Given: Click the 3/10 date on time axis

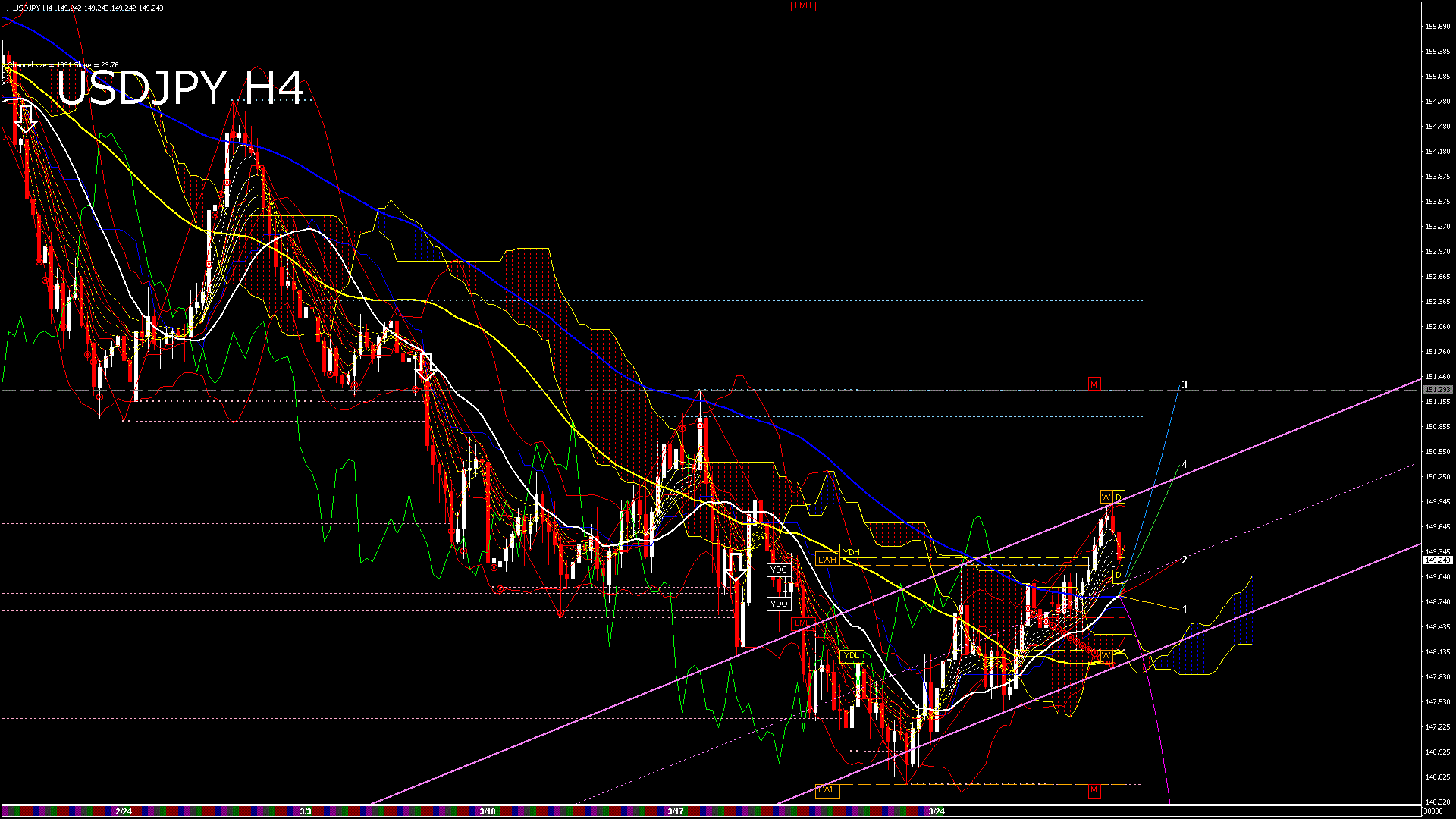Looking at the screenshot, I should [x=487, y=811].
